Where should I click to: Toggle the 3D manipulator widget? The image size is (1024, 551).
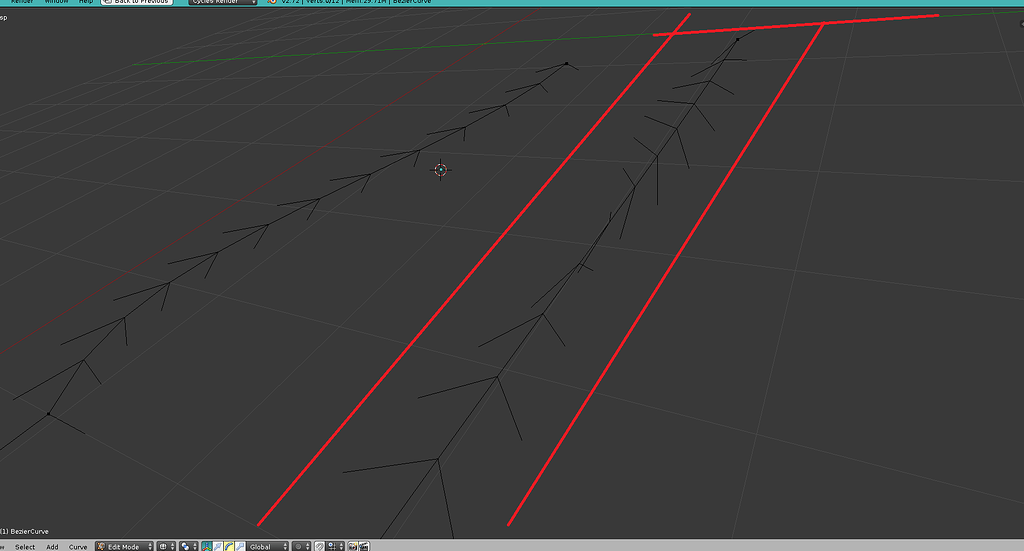click(207, 546)
